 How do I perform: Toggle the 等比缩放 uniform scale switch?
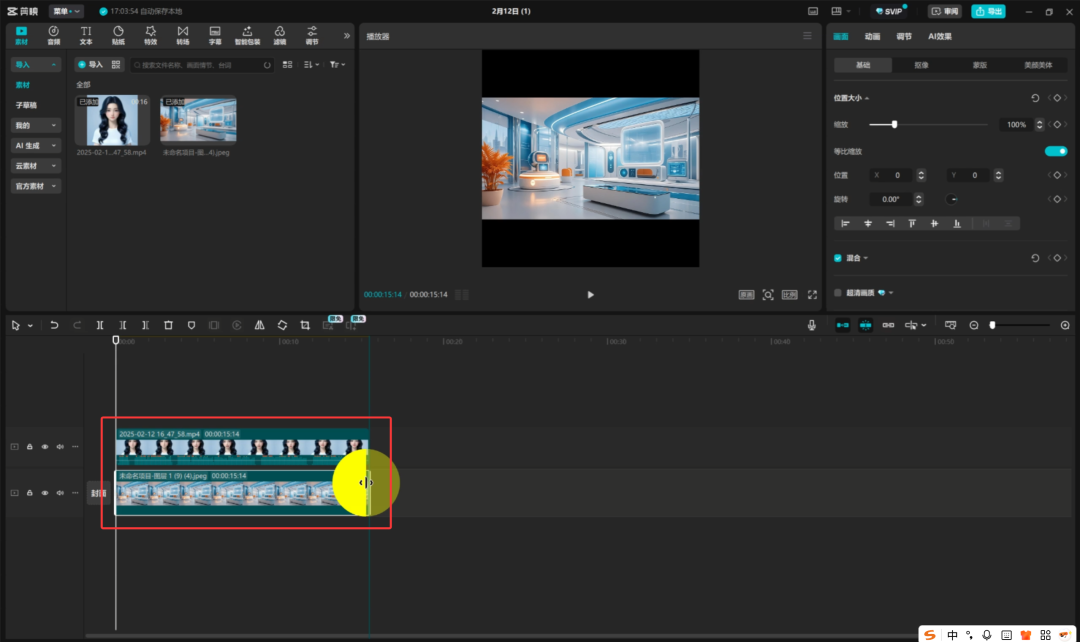coord(1055,151)
